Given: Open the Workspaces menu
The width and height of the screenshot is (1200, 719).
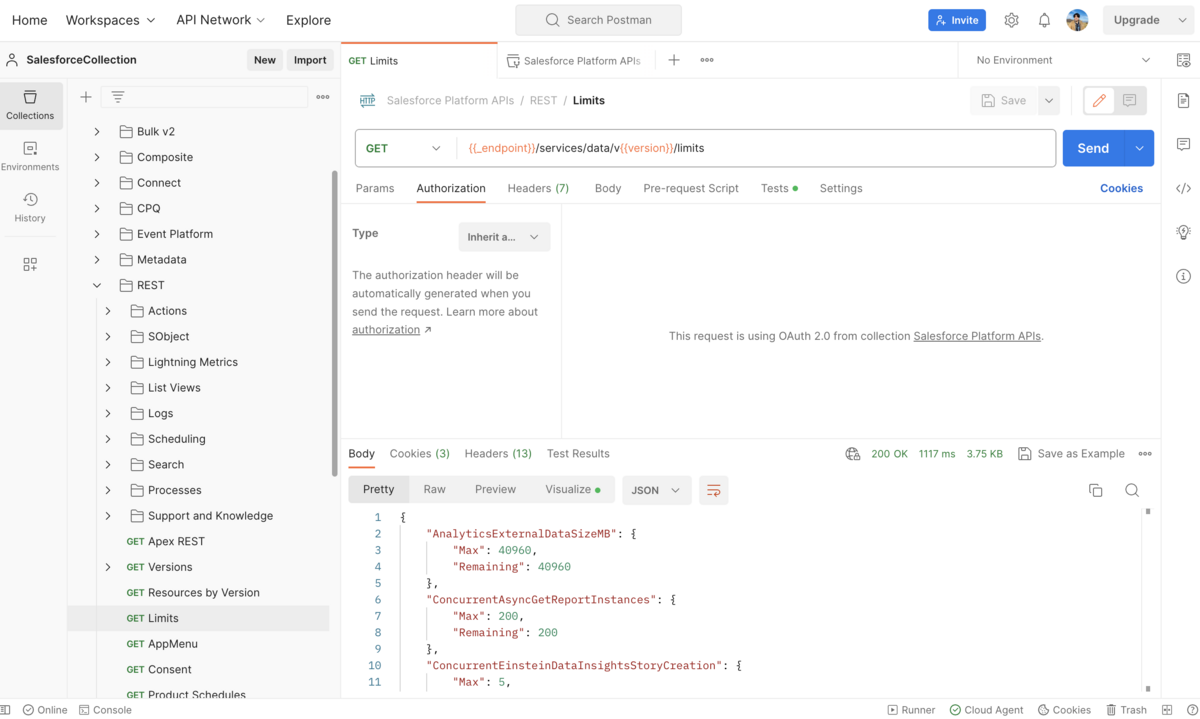Looking at the screenshot, I should click(110, 20).
